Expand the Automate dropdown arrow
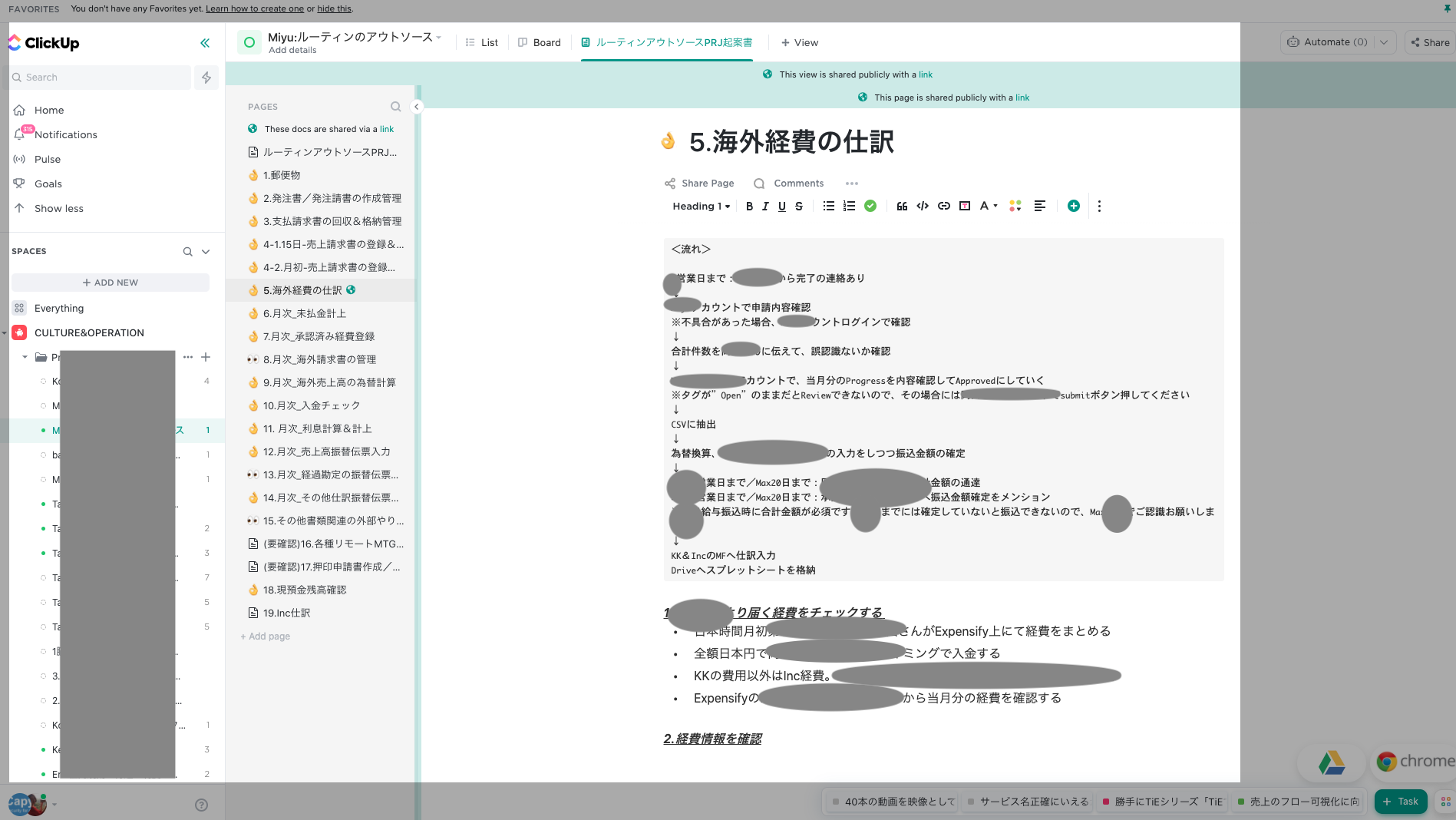The image size is (1456, 820). (1384, 42)
